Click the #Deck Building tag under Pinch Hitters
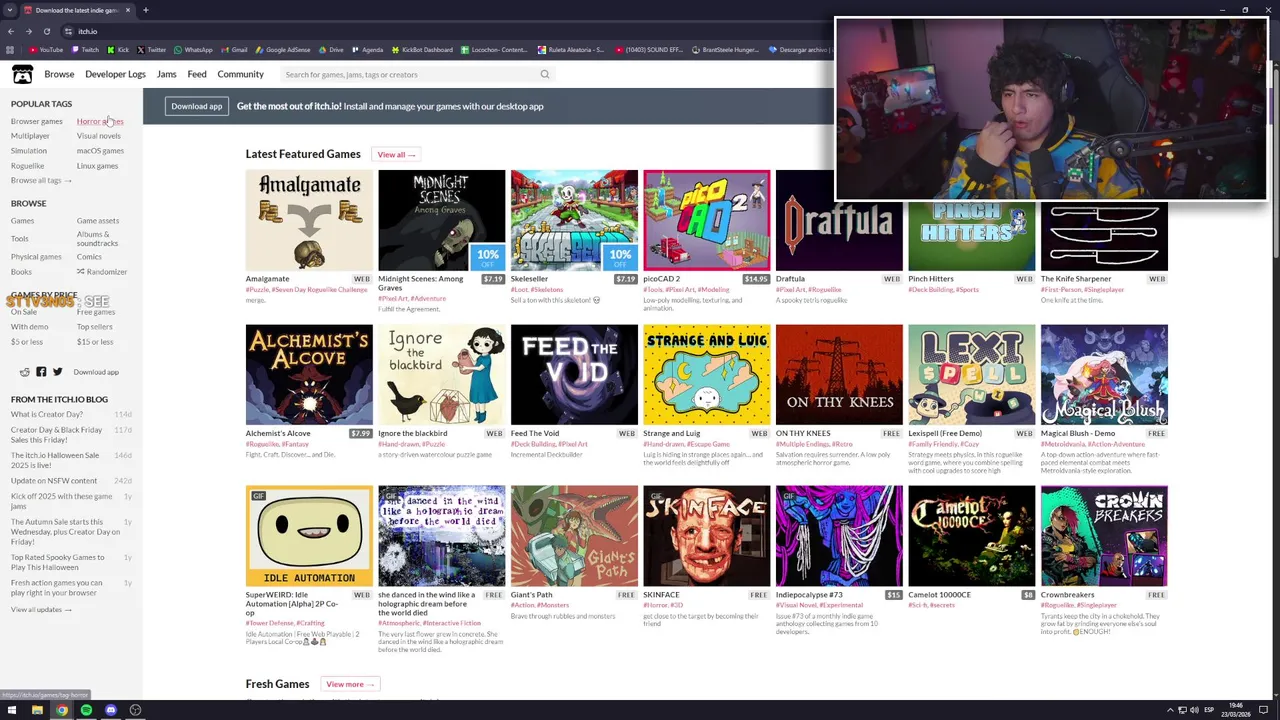1280x720 pixels. [x=930, y=289]
